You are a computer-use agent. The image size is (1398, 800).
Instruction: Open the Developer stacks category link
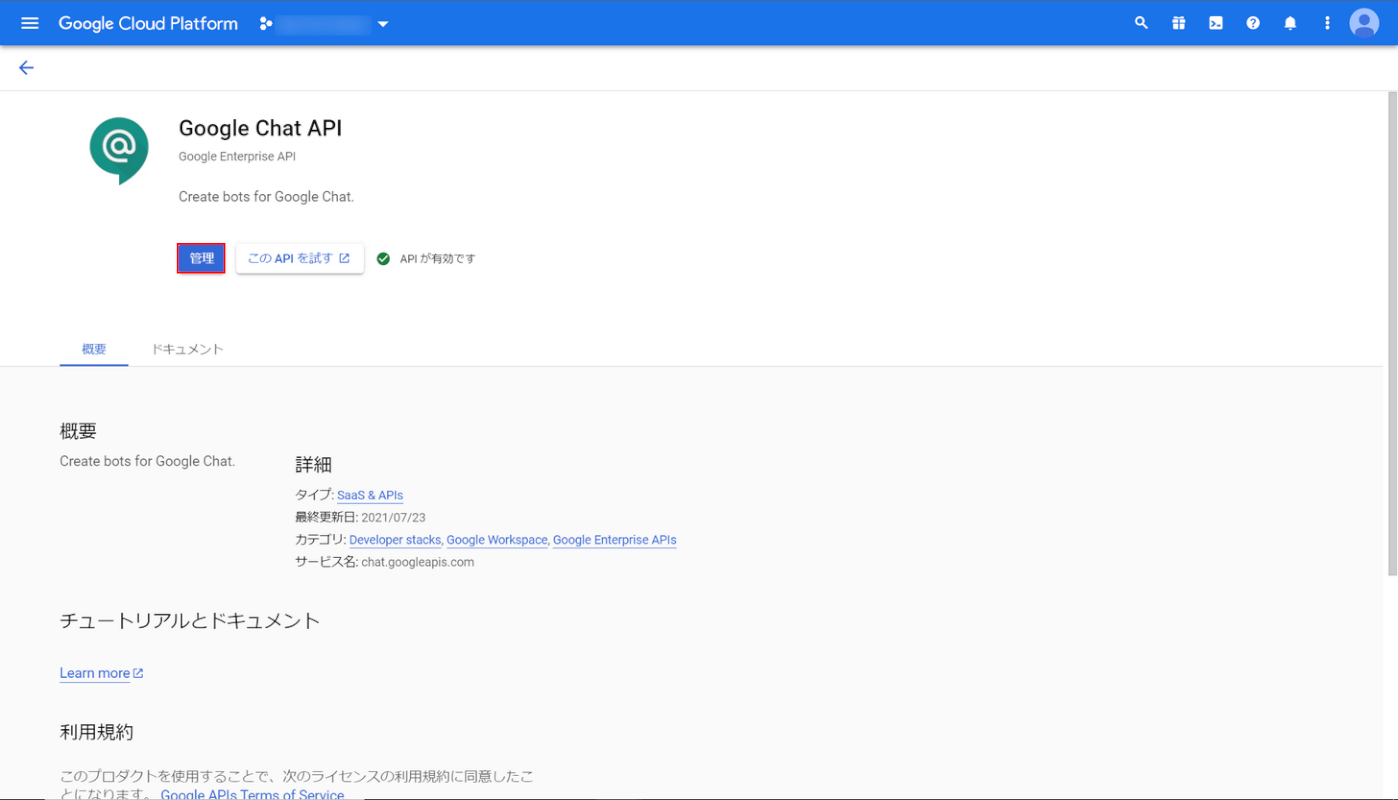coord(395,540)
